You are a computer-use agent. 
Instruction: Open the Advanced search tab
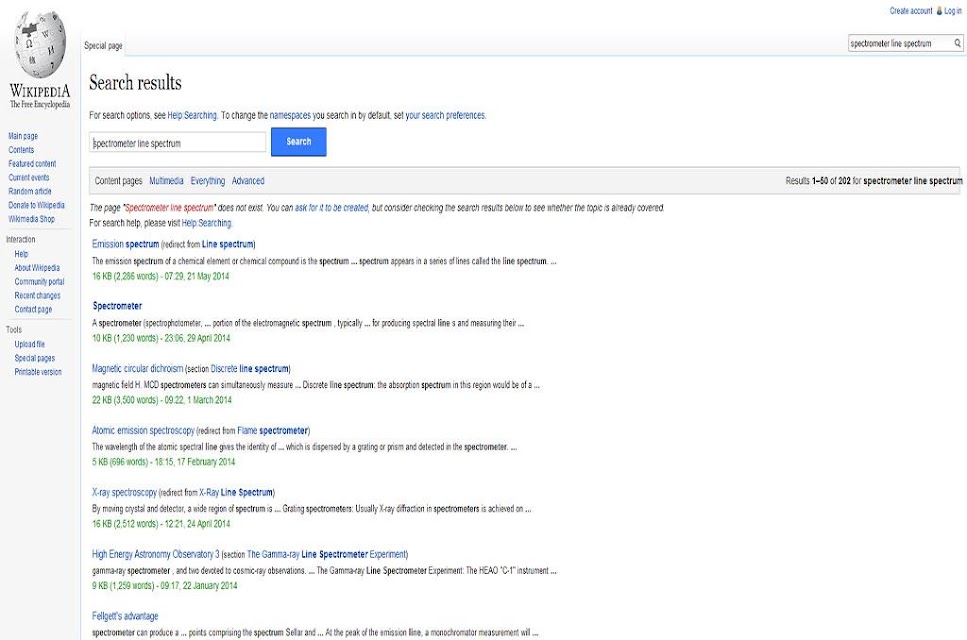[x=248, y=181]
